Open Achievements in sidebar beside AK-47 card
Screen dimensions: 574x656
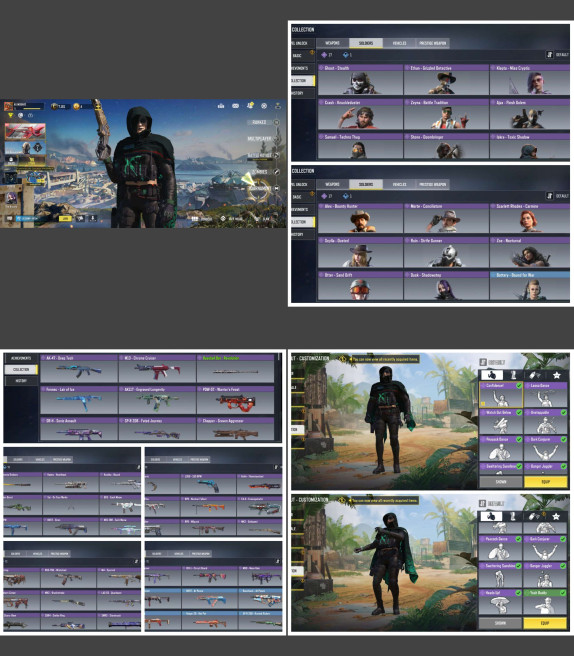click(21, 359)
